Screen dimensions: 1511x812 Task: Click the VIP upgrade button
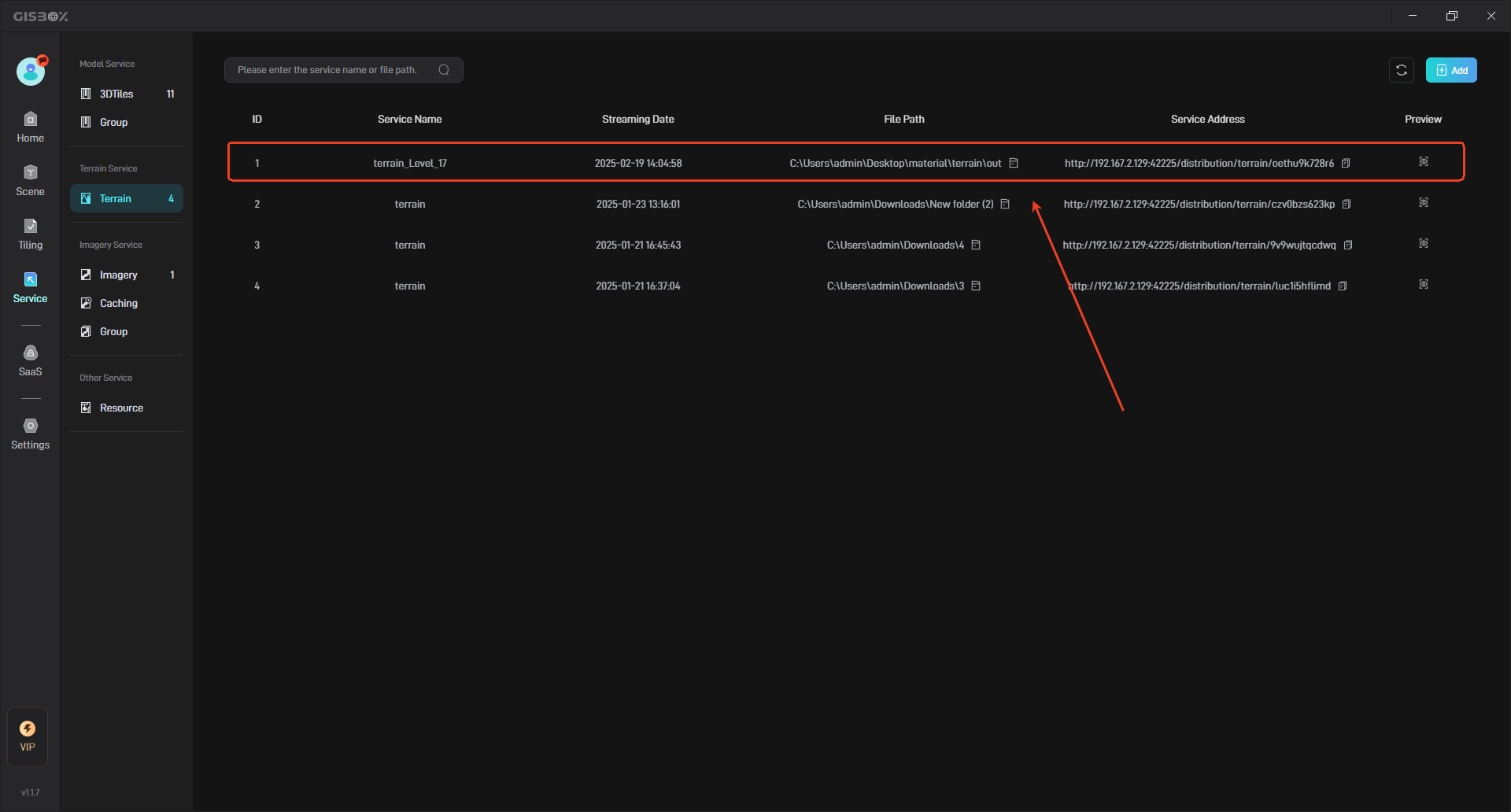coord(28,736)
